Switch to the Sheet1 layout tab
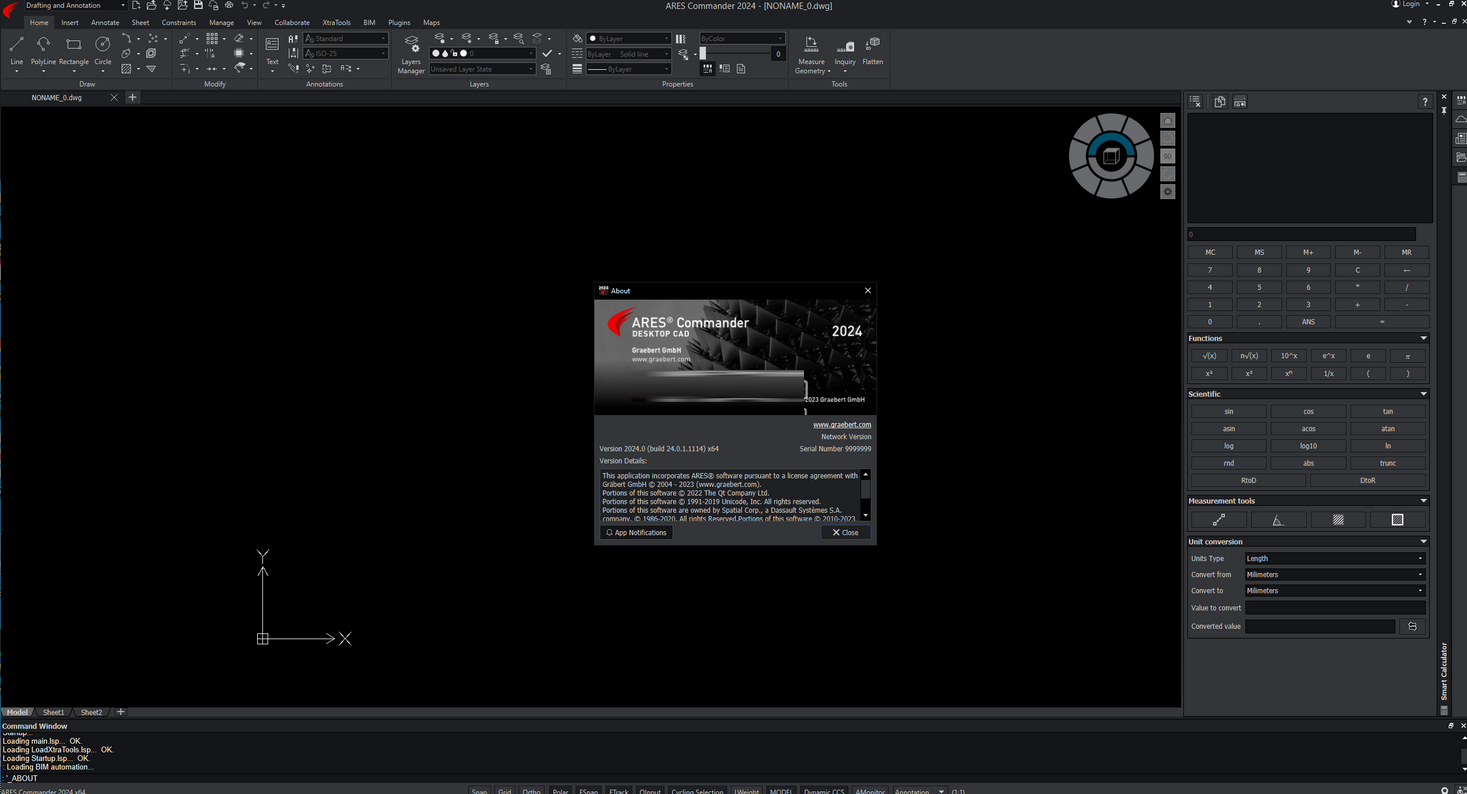The height and width of the screenshot is (794, 1467). point(53,712)
